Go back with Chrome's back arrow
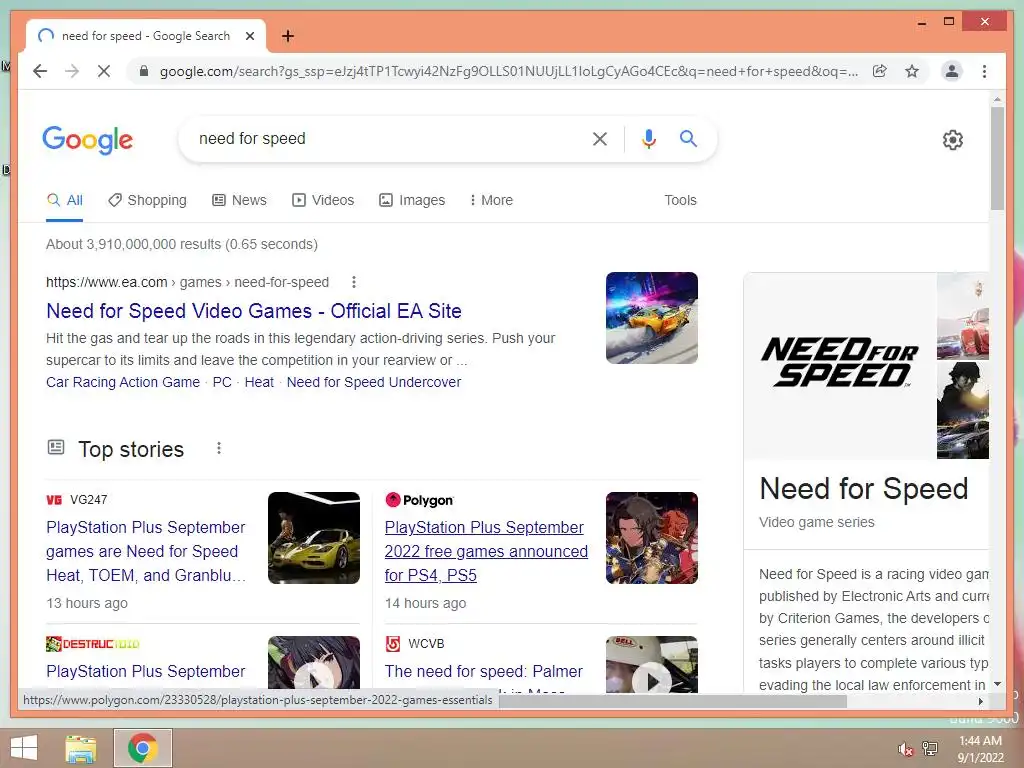This screenshot has height=768, width=1024. point(40,71)
